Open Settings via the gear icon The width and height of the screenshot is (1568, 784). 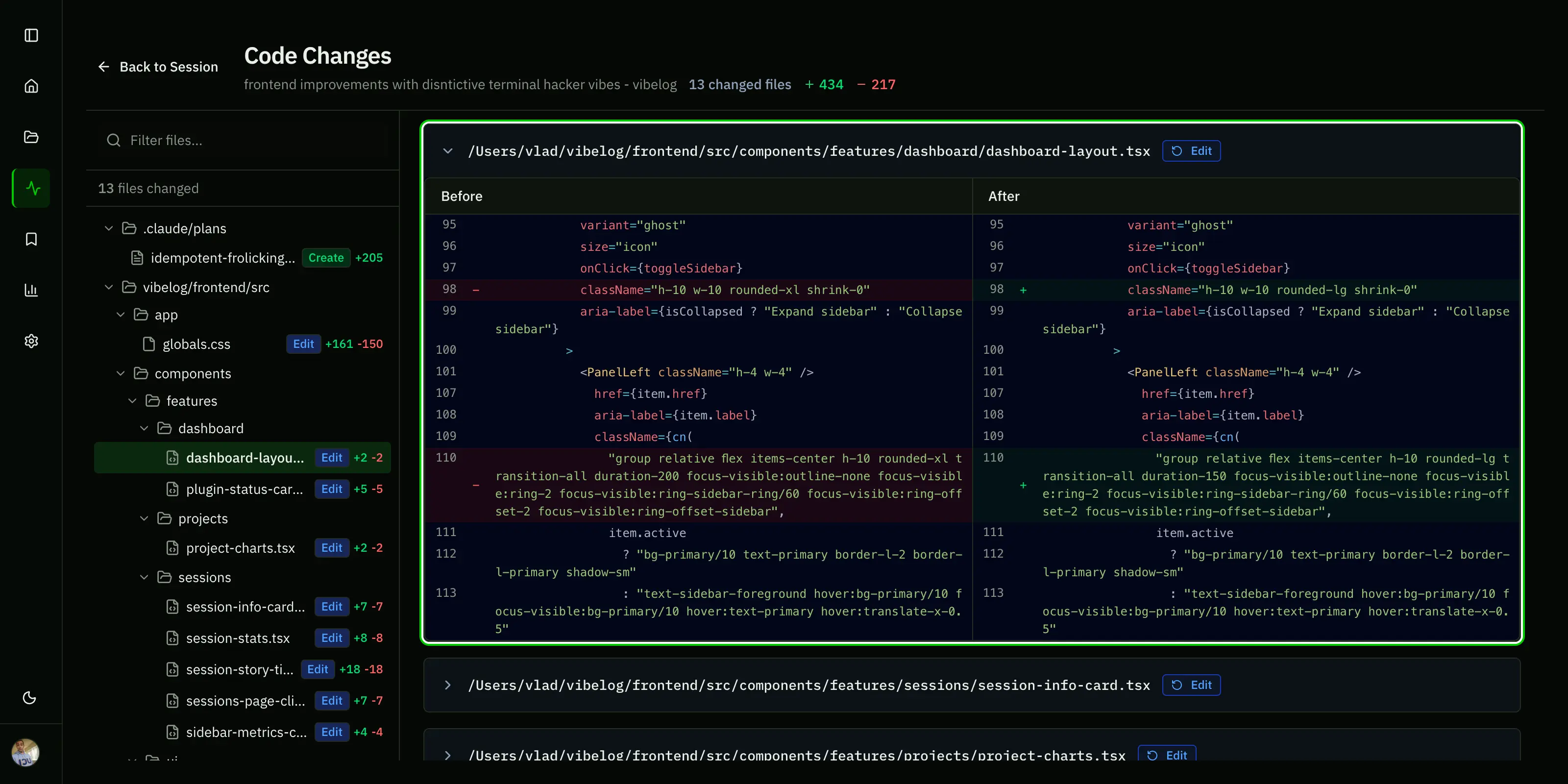30,341
